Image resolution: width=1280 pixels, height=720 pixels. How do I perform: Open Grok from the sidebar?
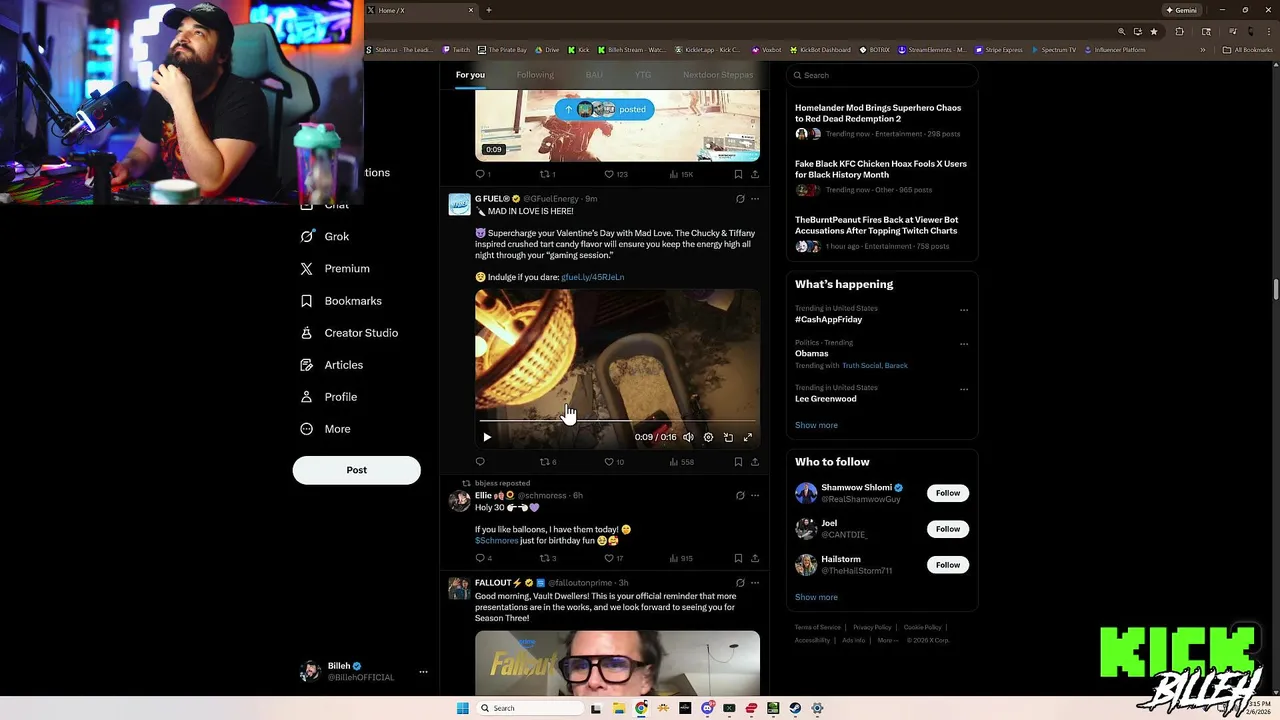click(x=325, y=237)
